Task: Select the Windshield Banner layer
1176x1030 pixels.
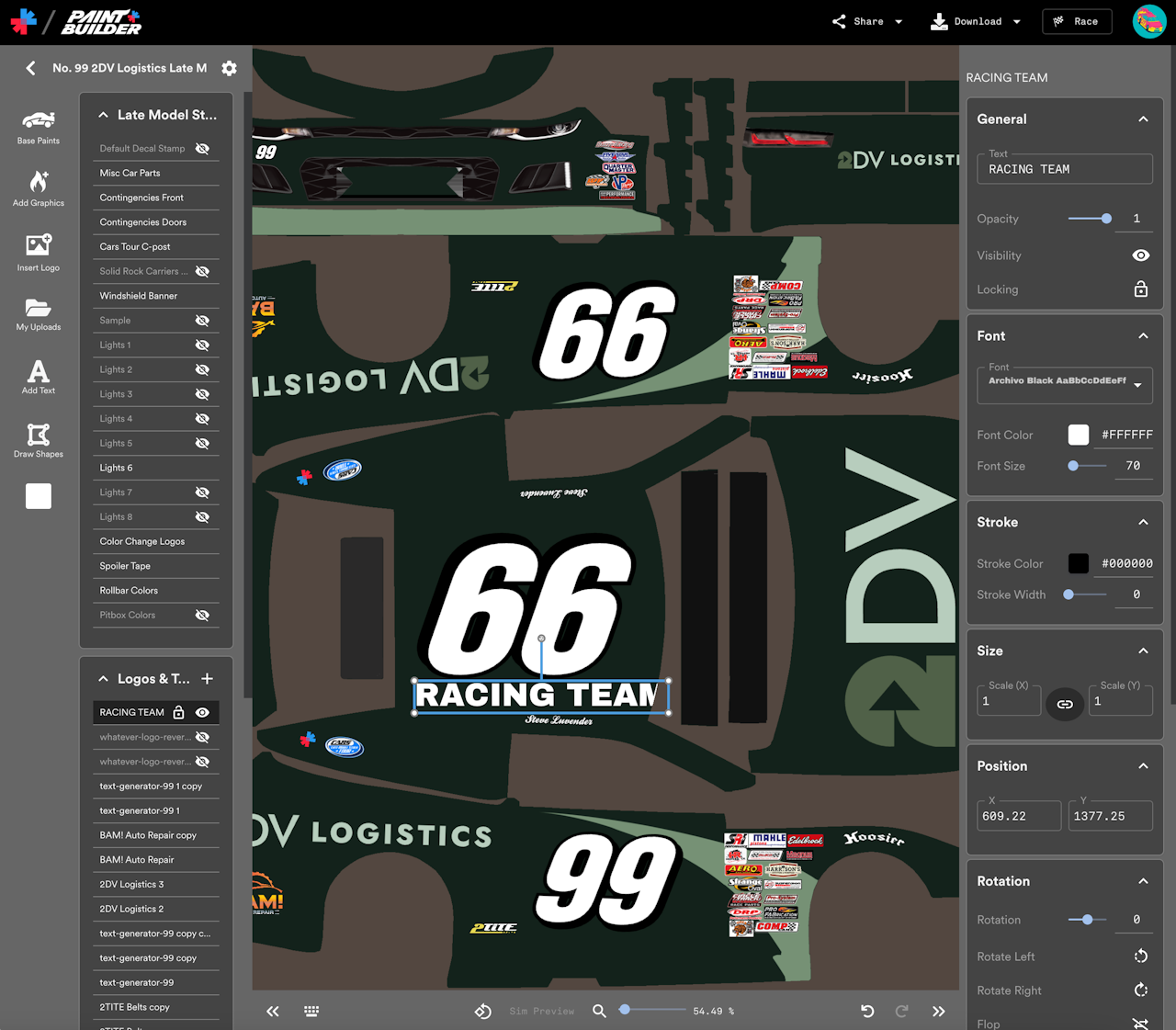Action: [139, 296]
